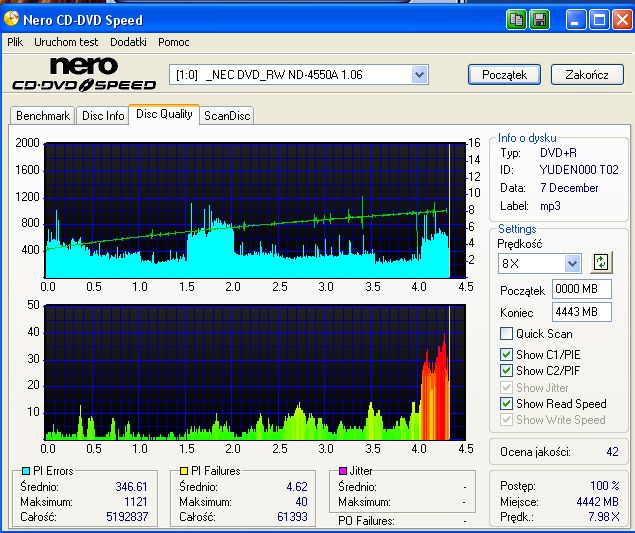Toggle the Quick Scan checkbox
This screenshot has width=635, height=533.
(x=506, y=334)
